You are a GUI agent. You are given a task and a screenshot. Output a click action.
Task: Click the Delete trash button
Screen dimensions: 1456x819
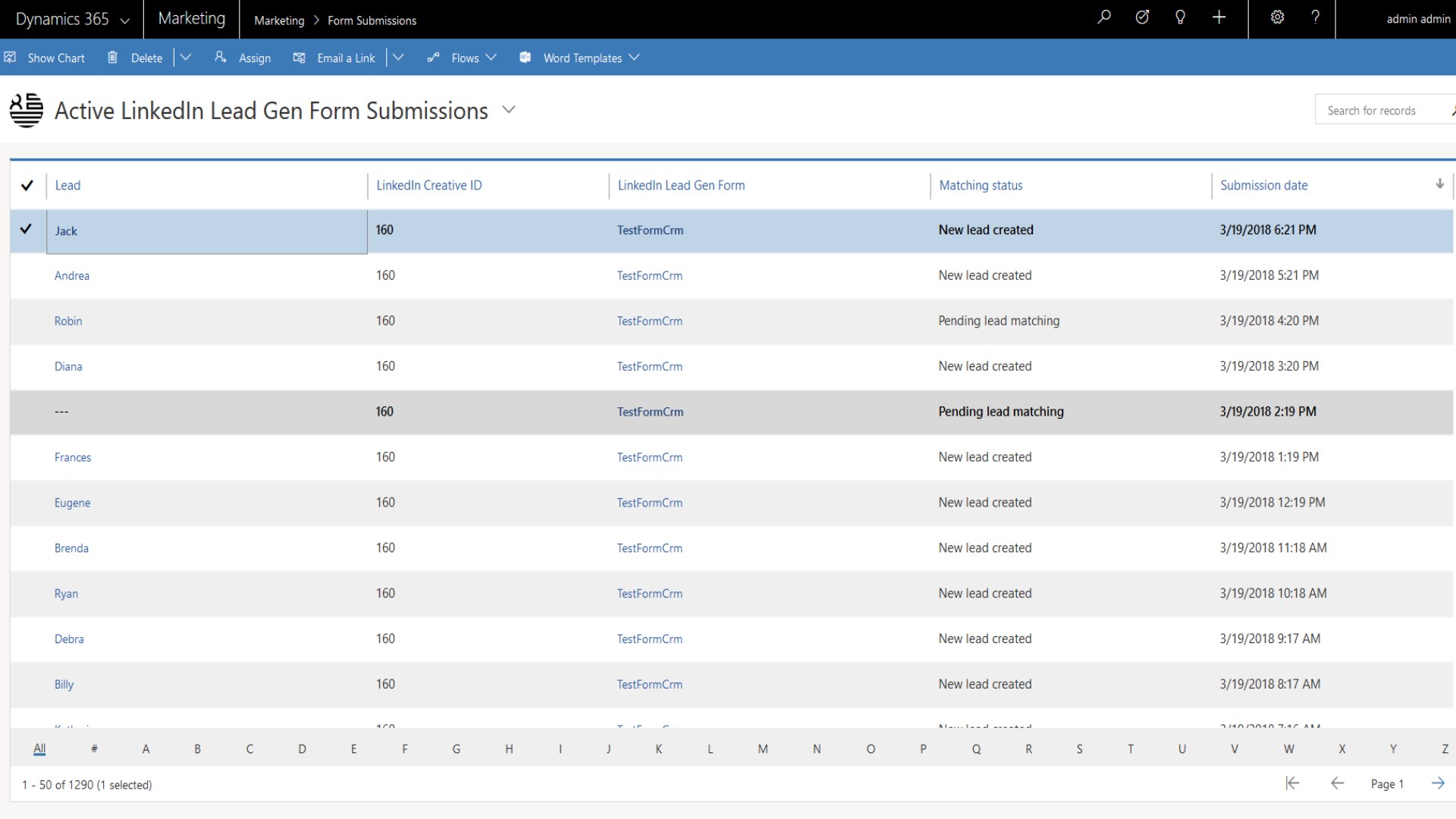pos(136,58)
